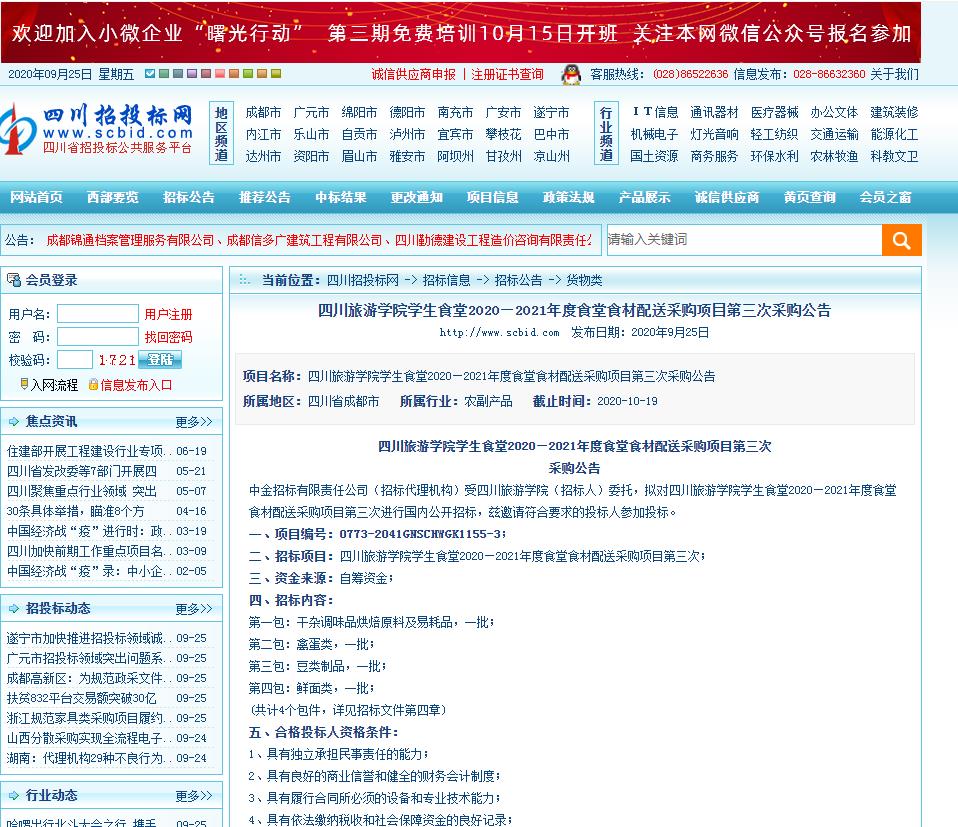Image resolution: width=958 pixels, height=827 pixels.
Task: Select the checked blue theme swatch
Action: [x=150, y=74]
